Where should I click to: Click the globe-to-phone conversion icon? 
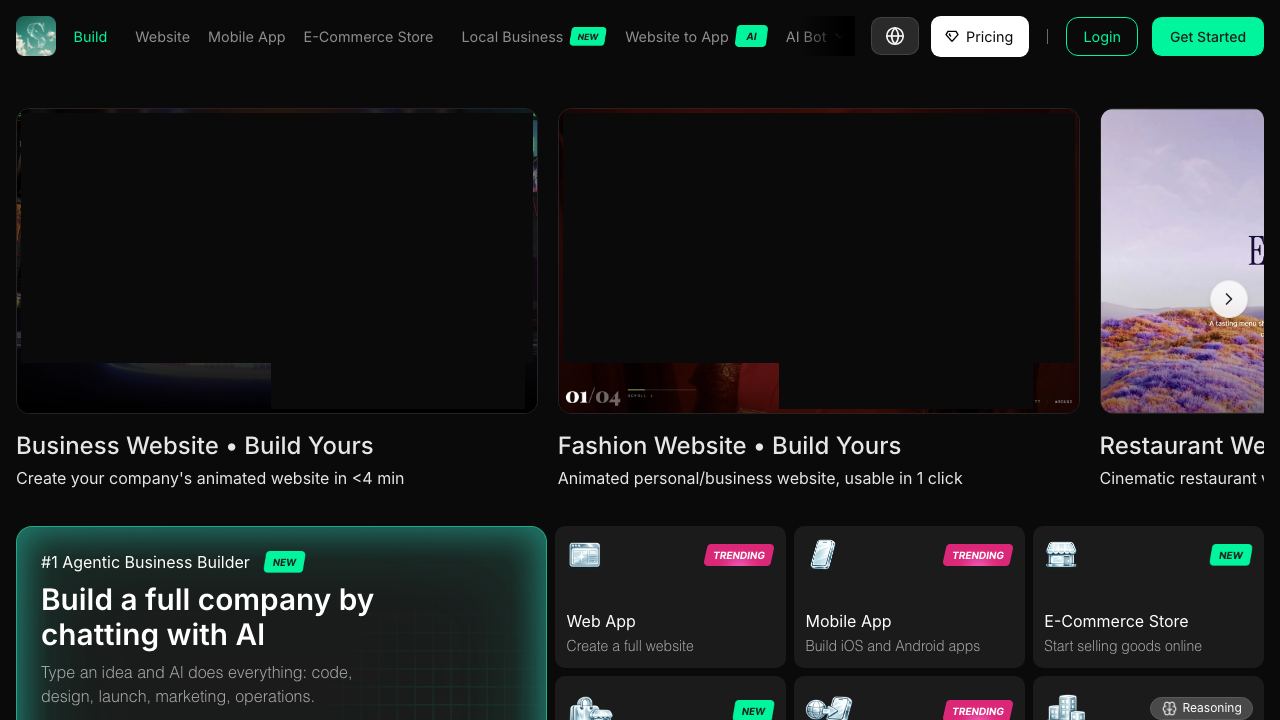point(829,709)
